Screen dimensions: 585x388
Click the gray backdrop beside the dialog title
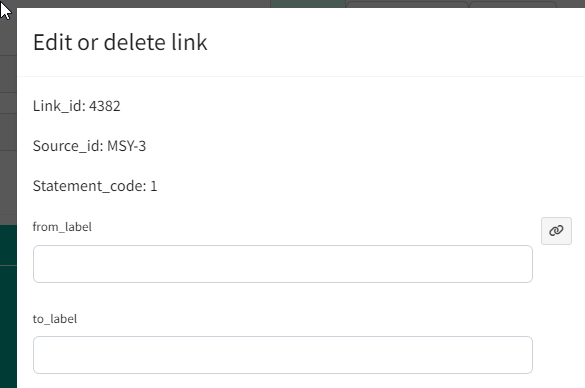pos(8,42)
